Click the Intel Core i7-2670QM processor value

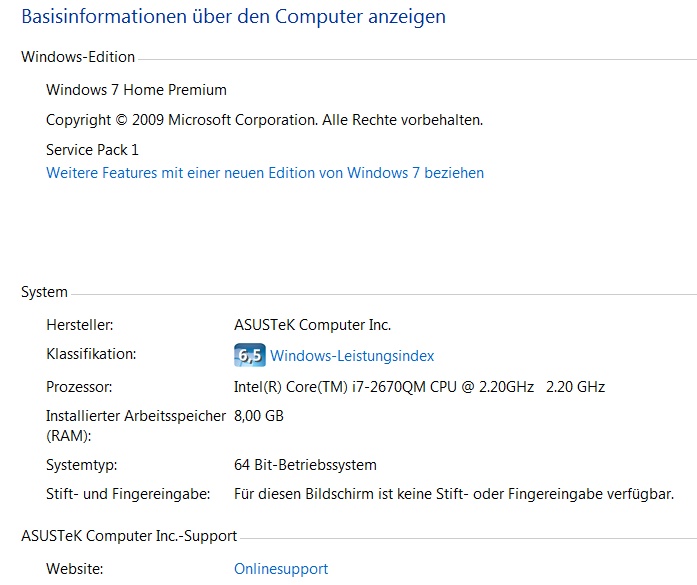pyautogui.click(x=419, y=387)
